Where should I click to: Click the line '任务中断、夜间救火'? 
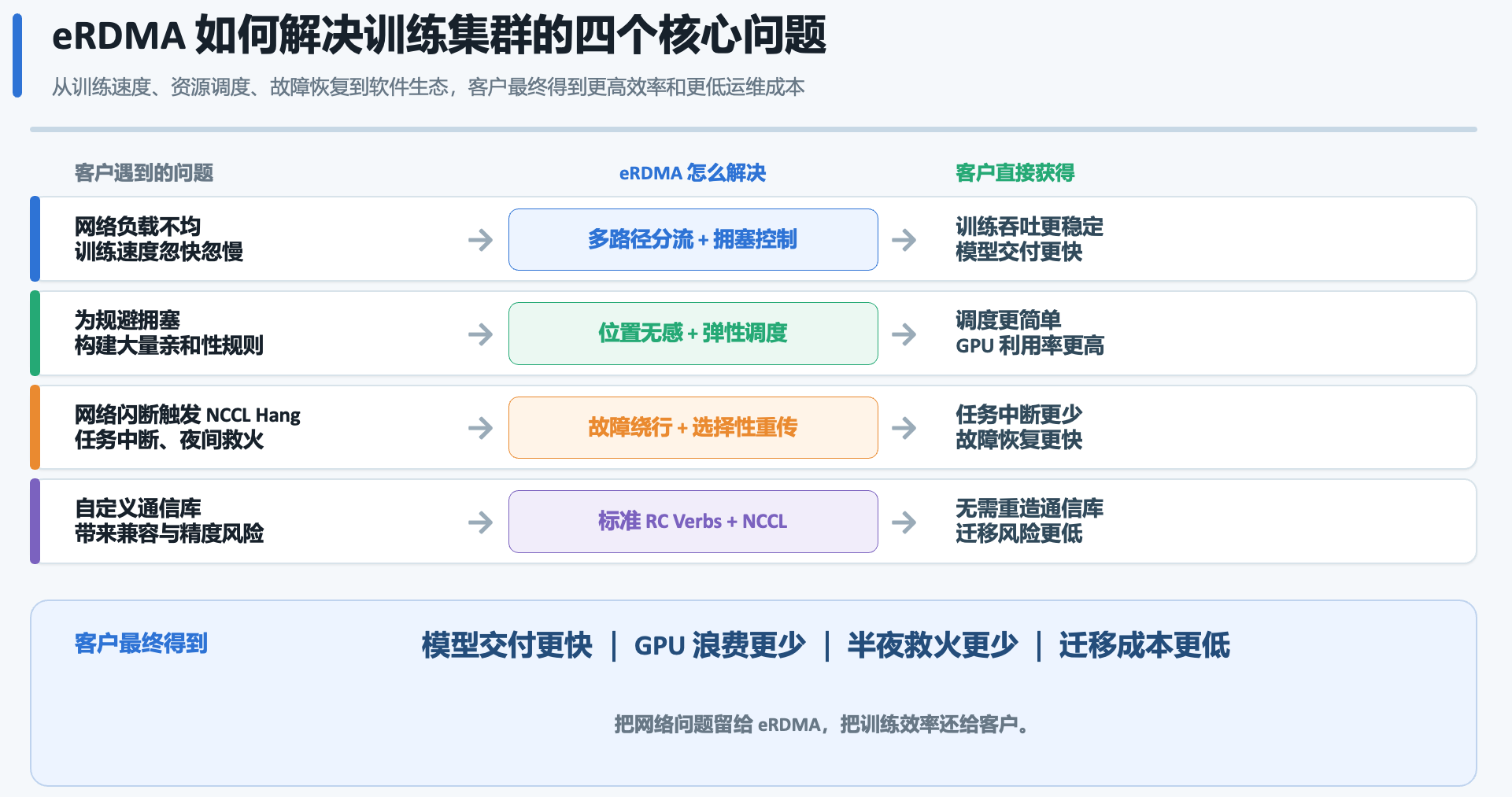click(x=169, y=440)
